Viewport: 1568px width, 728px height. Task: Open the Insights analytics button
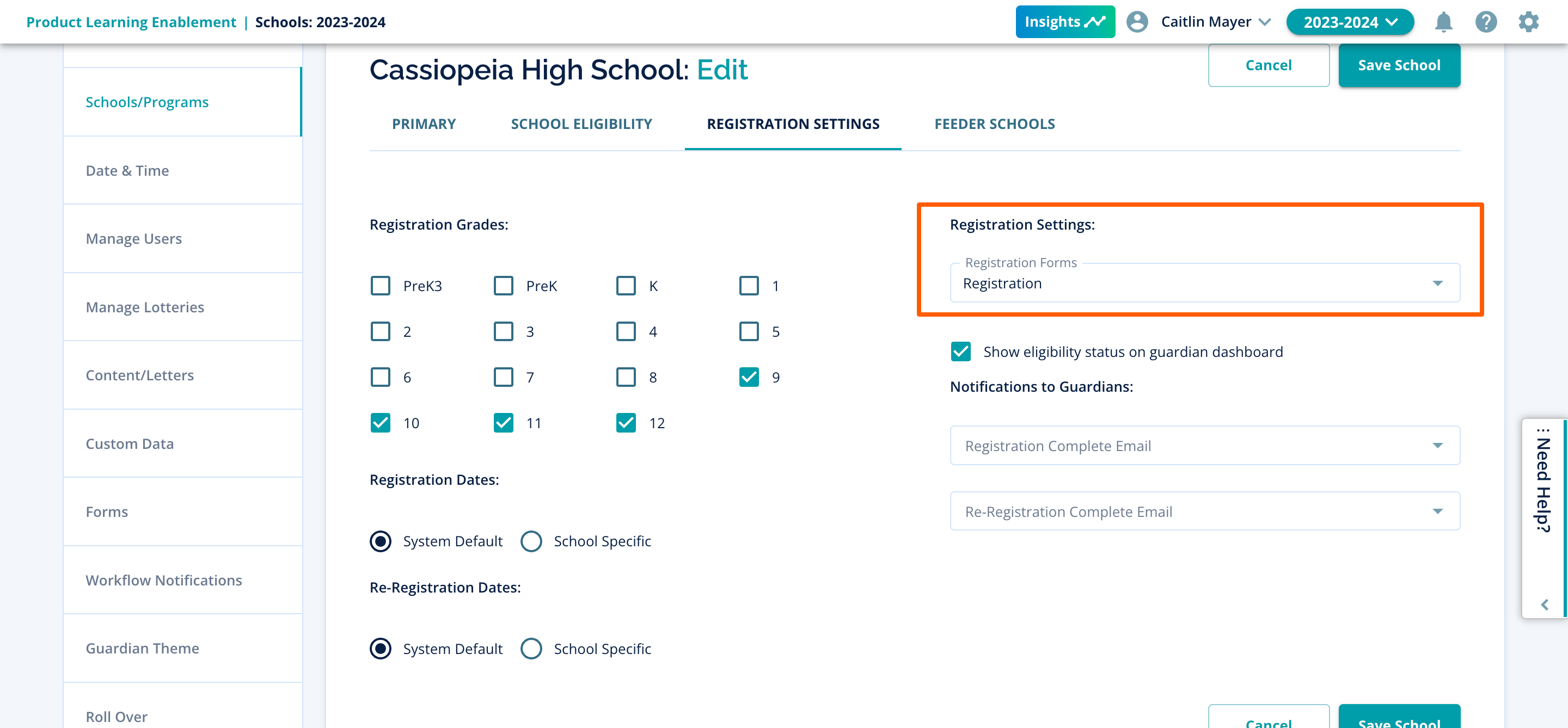pyautogui.click(x=1064, y=22)
